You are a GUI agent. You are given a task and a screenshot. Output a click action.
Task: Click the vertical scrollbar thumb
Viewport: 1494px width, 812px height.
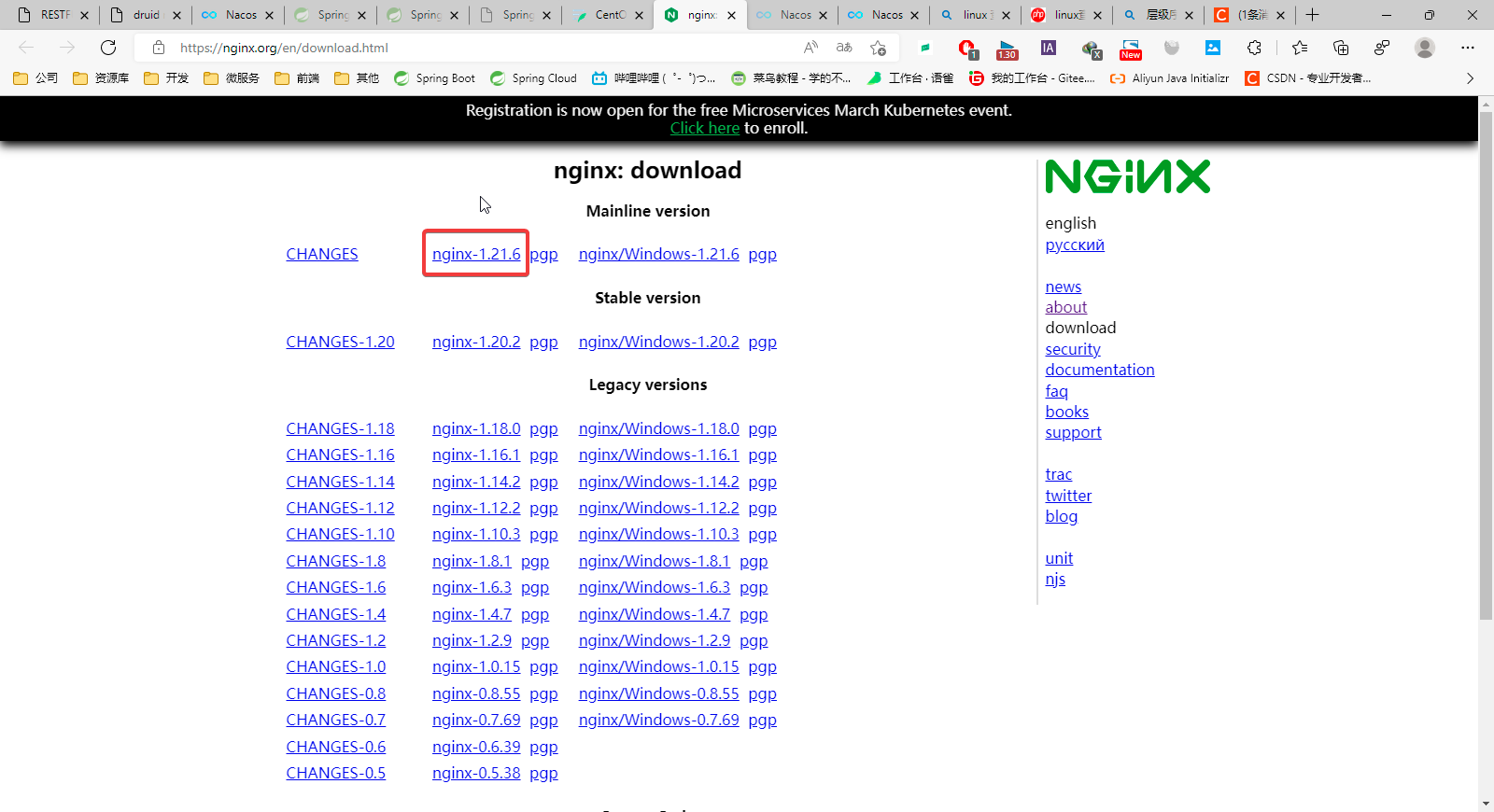tap(1486, 365)
